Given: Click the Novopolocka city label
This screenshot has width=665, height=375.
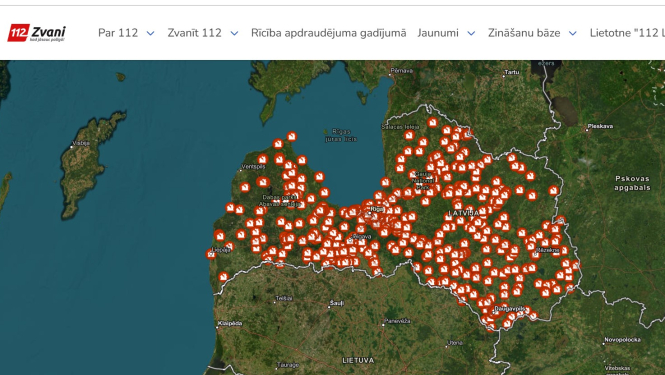Looking at the screenshot, I should tap(622, 340).
